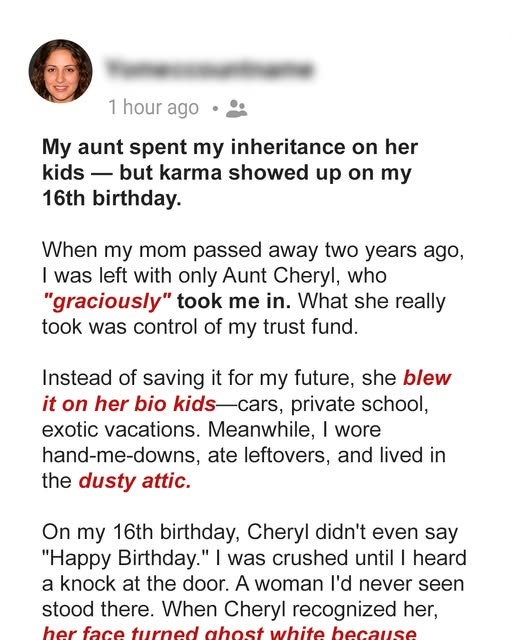This screenshot has width=512, height=640.
Task: Click the phrase 'control of my trust fund'
Action: click(x=243, y=327)
